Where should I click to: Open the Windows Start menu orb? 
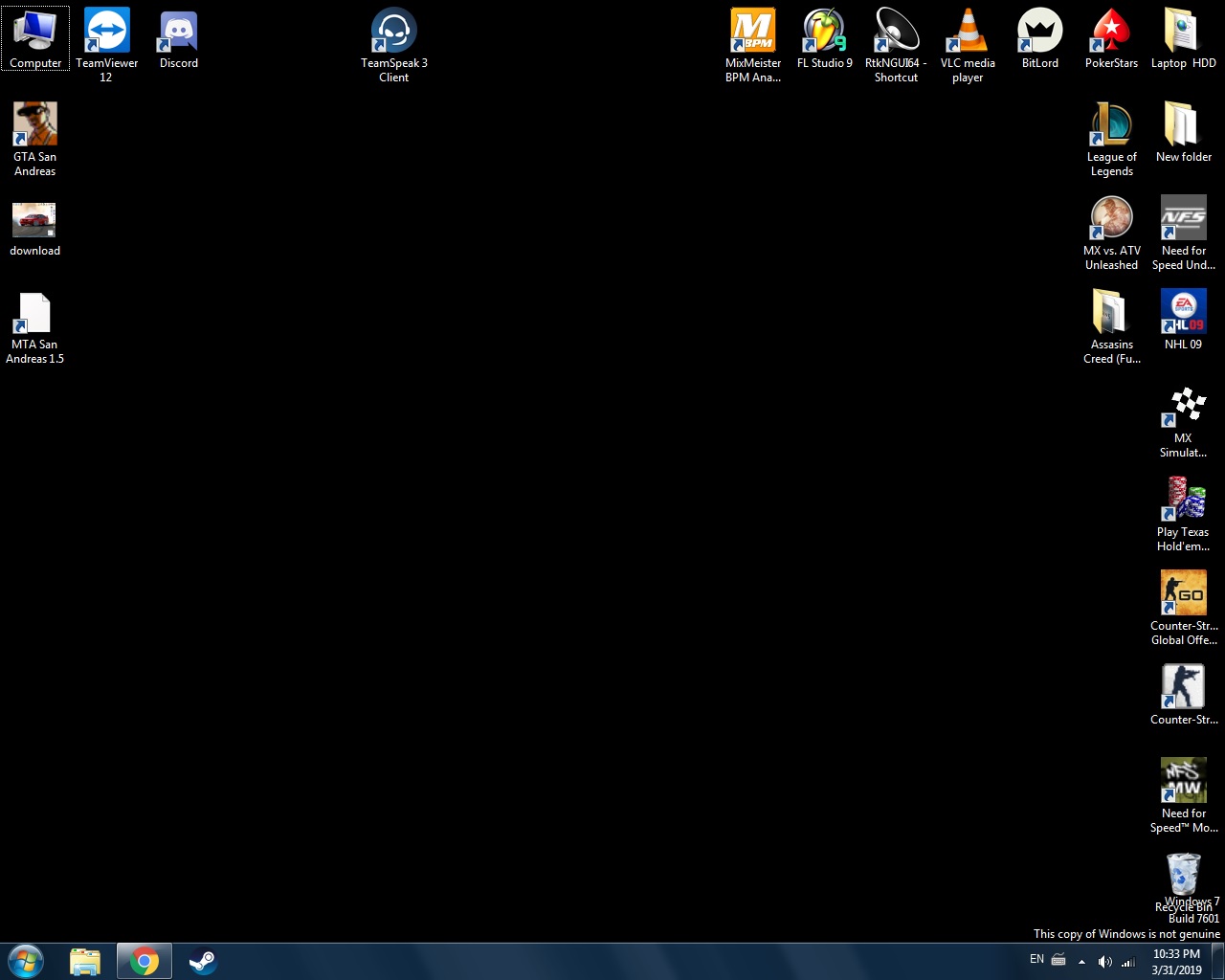click(26, 961)
